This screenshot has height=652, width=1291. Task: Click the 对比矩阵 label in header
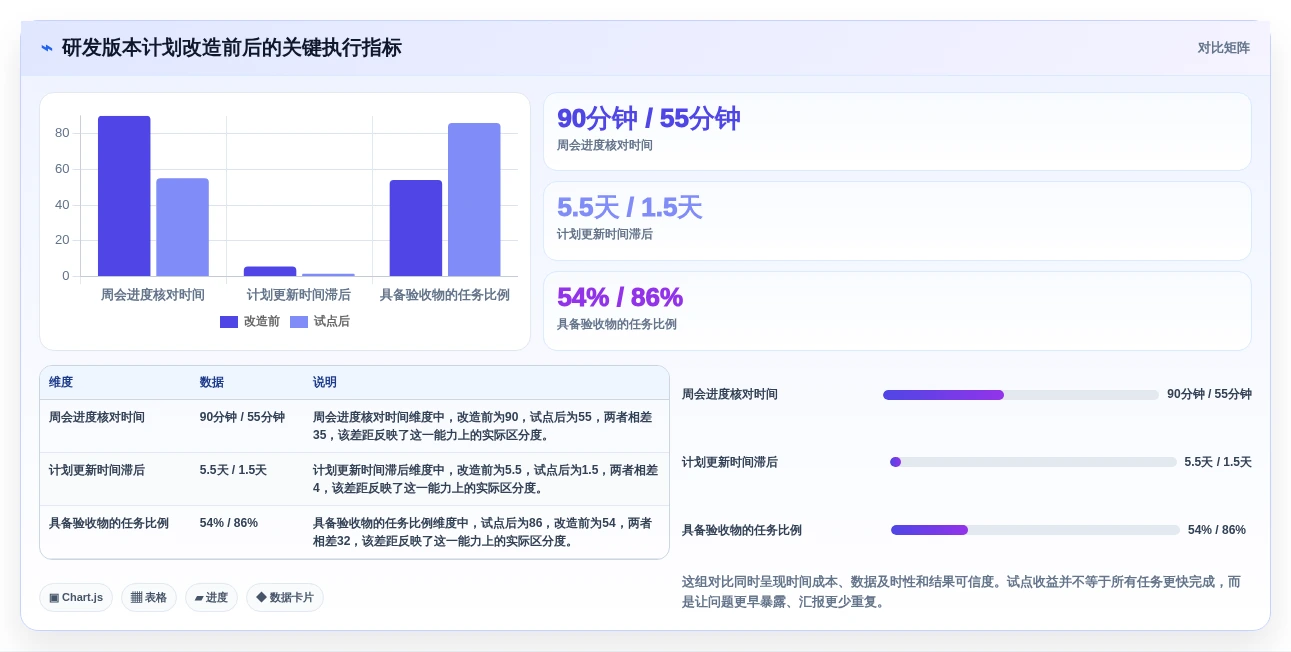tap(1224, 48)
